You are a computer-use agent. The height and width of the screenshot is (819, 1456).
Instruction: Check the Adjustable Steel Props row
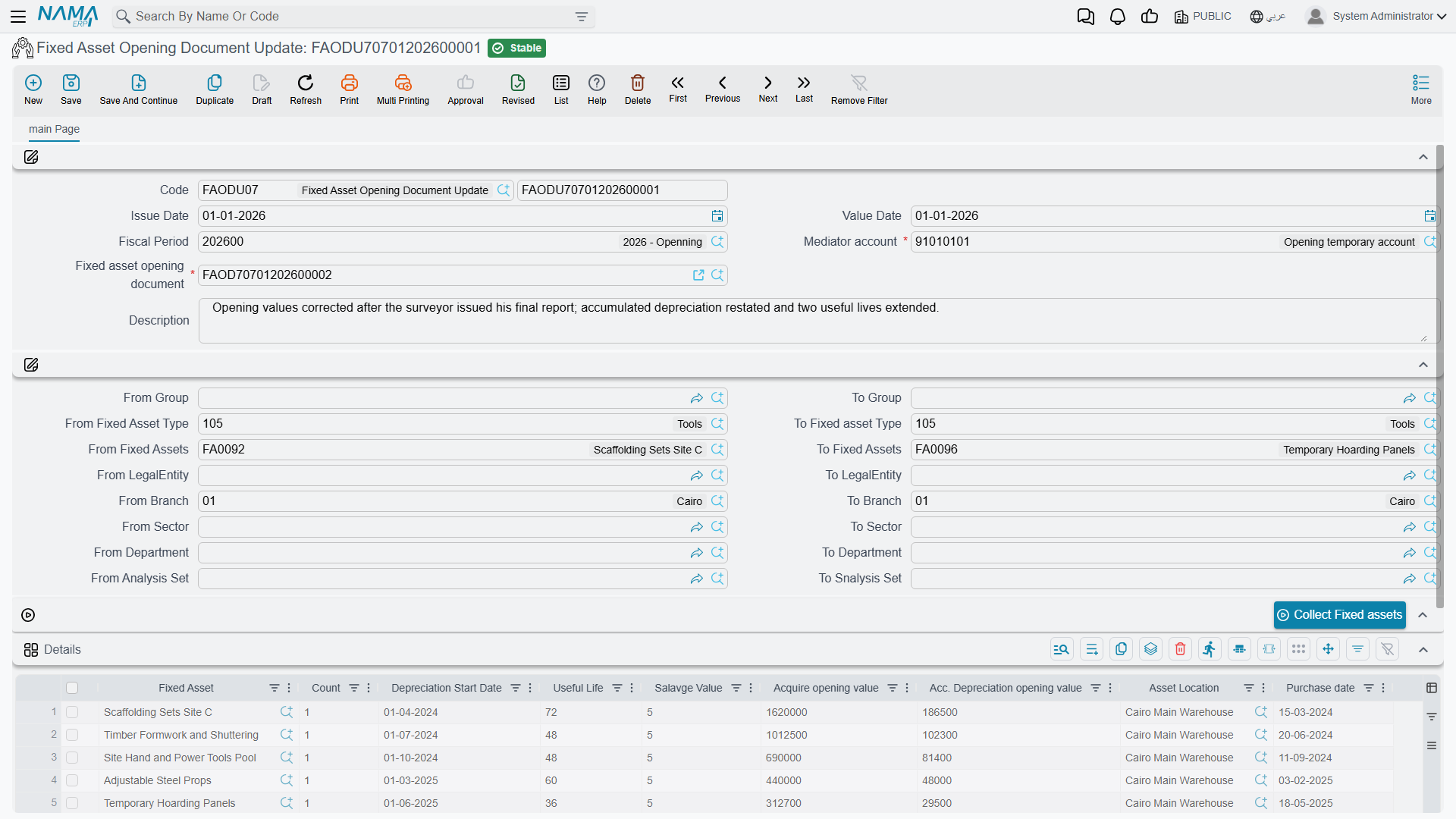click(72, 780)
